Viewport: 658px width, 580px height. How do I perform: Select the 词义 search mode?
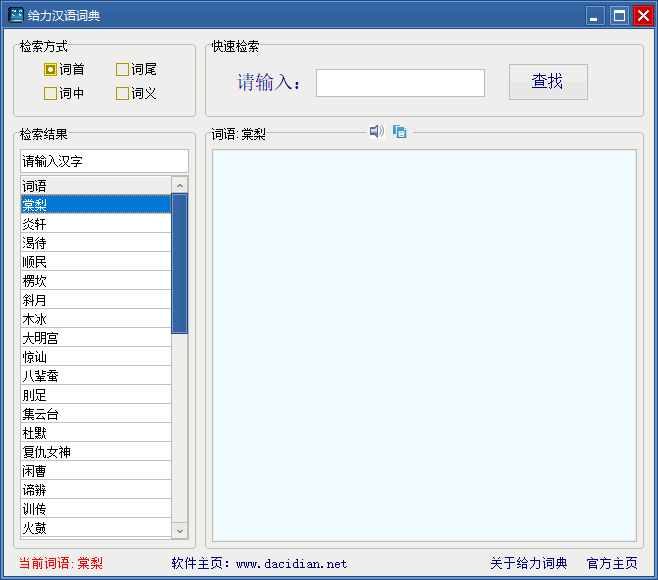coord(136,93)
